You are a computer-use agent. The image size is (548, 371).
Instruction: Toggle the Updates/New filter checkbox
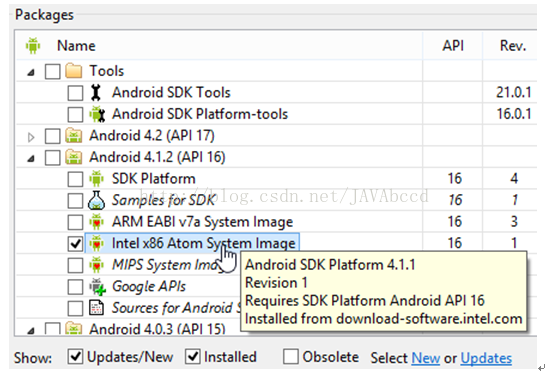pyautogui.click(x=75, y=357)
